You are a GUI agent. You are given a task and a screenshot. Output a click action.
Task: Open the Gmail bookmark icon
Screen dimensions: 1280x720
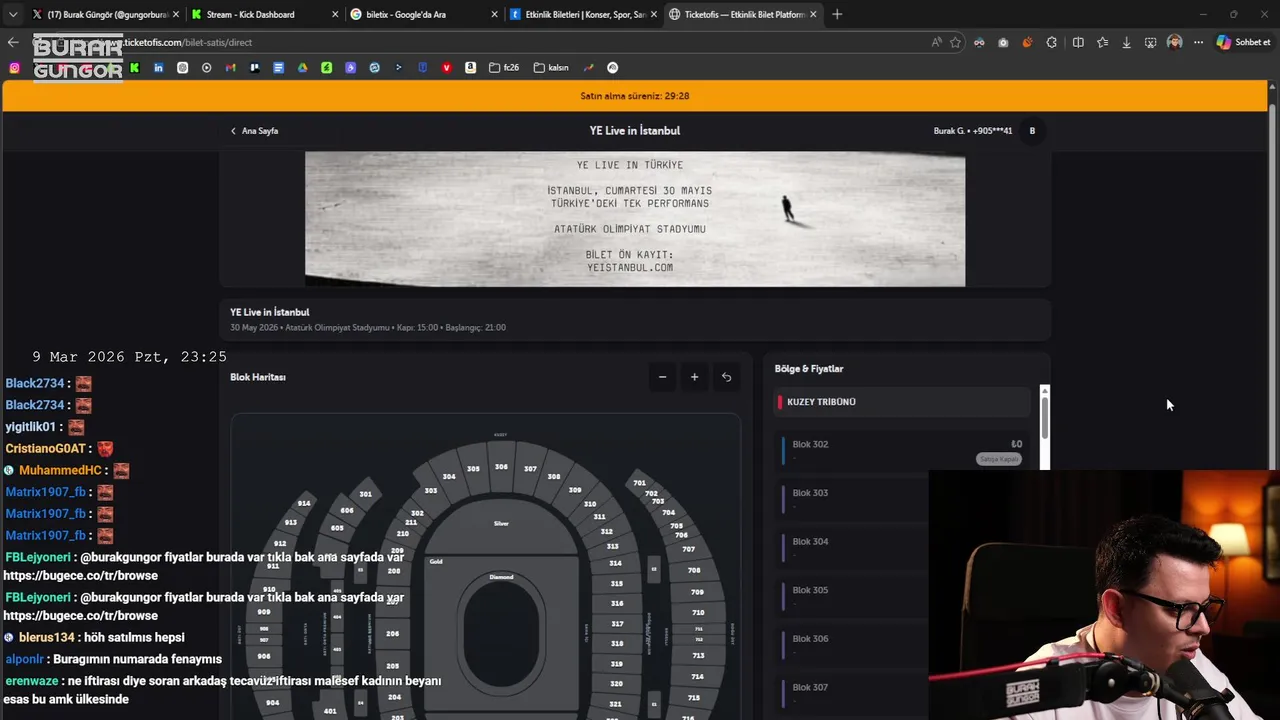pyautogui.click(x=230, y=68)
